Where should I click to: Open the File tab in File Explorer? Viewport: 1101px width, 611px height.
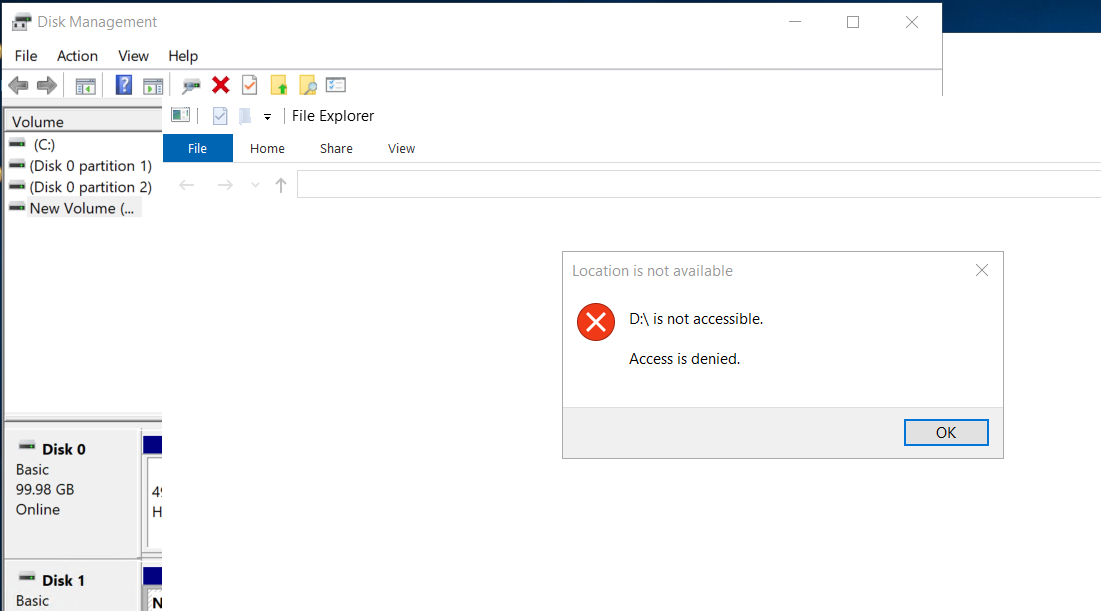click(x=197, y=148)
